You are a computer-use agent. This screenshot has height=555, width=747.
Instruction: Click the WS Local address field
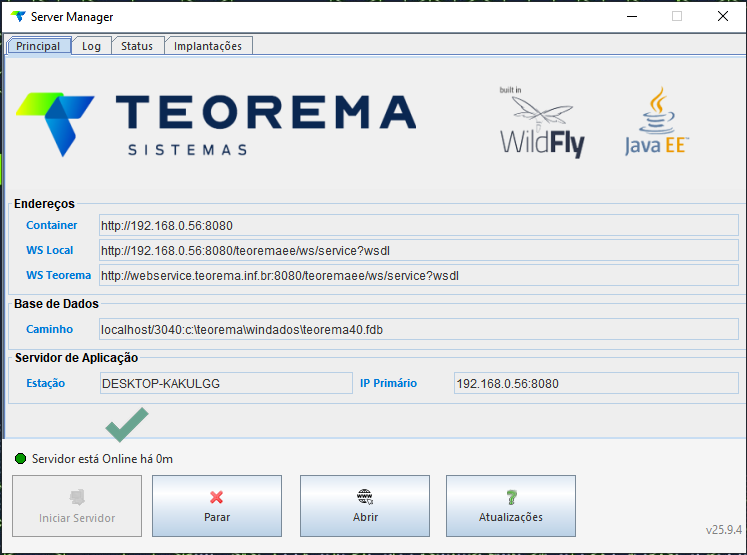coord(419,251)
